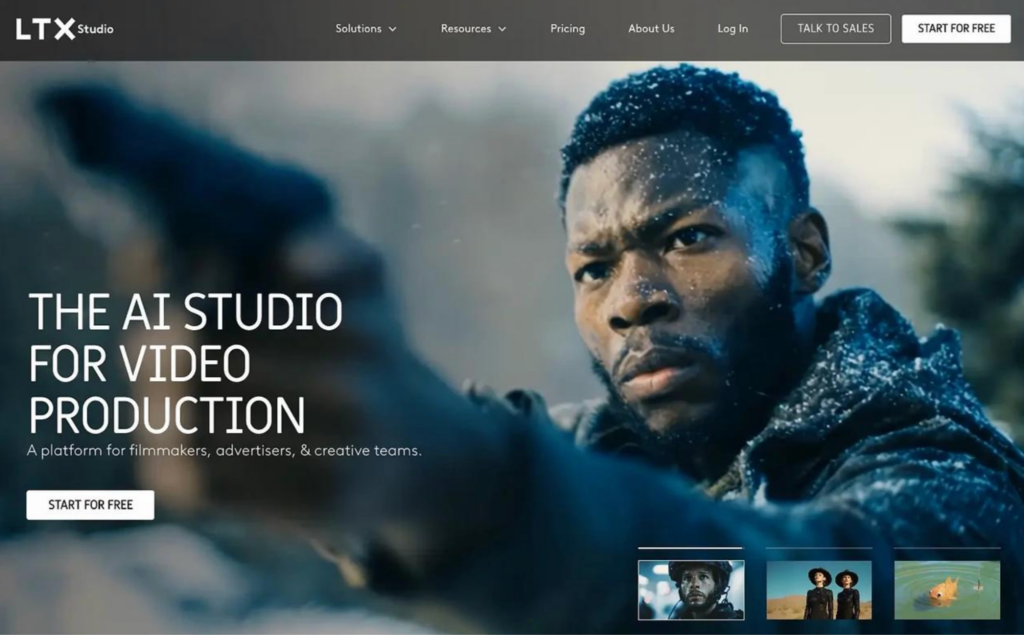Screen dimensions: 1024x635
Task: Select the soldier with helmet thumbnail
Action: [x=691, y=590]
